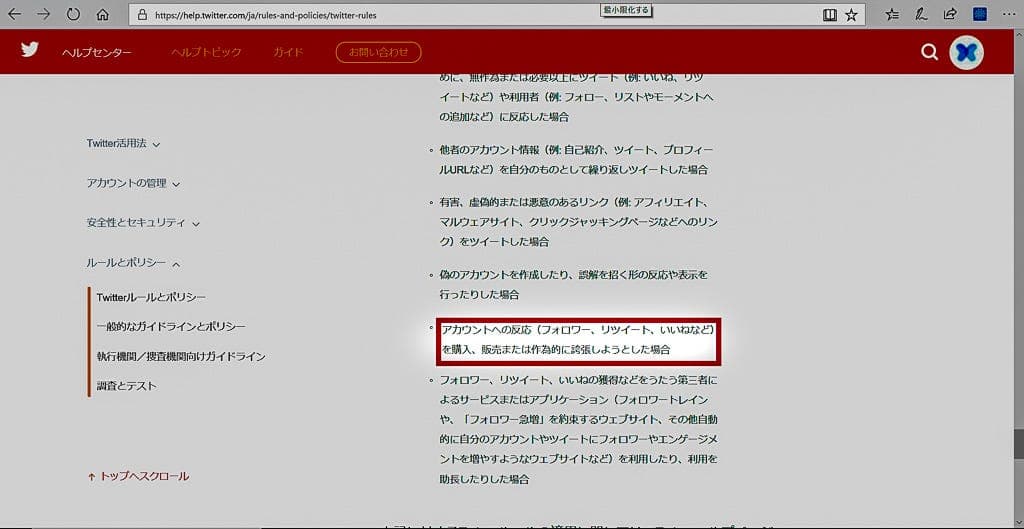Click the browser forward arrow
1024x529 pixels.
(44, 15)
